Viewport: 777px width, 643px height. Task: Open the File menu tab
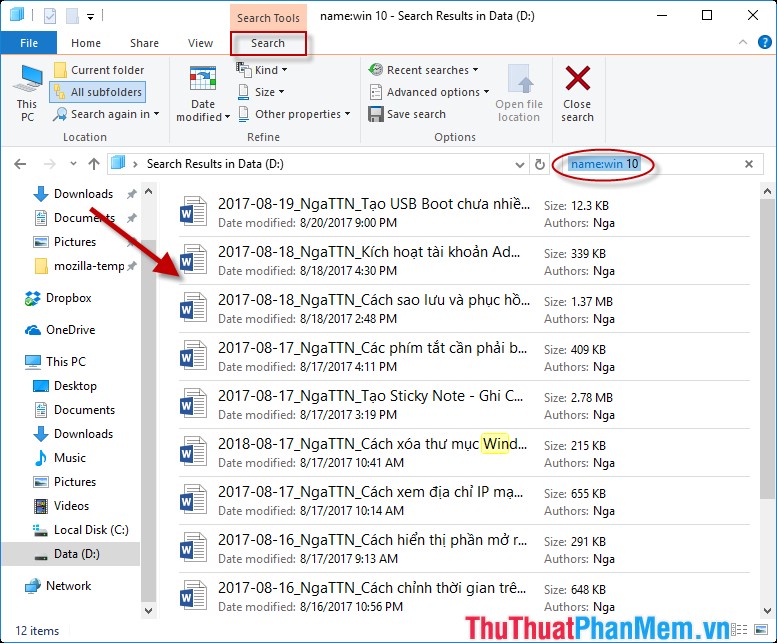pos(29,43)
